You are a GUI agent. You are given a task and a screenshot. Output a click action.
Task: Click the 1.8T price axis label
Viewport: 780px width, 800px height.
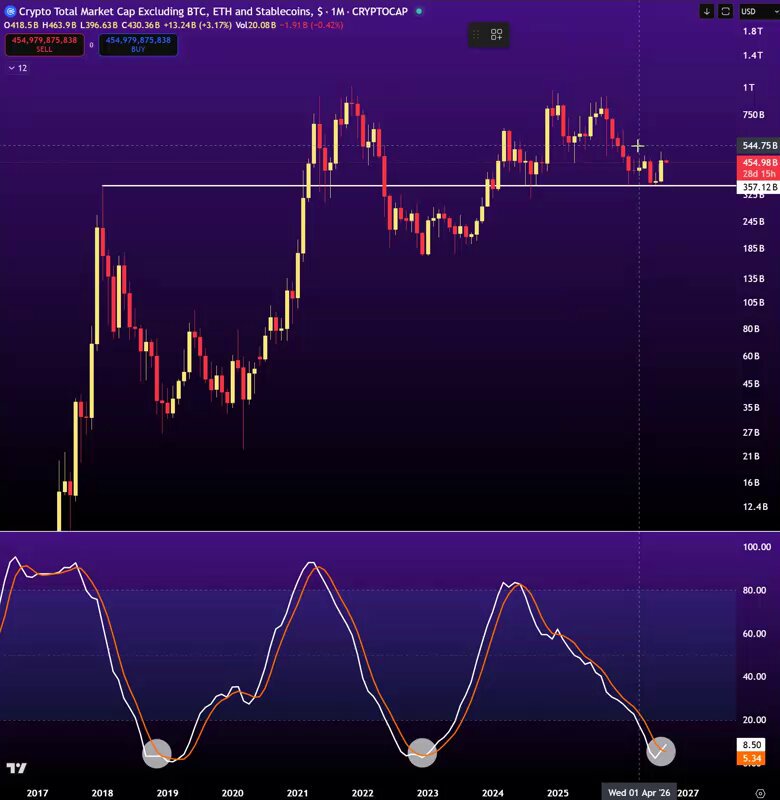[752, 31]
